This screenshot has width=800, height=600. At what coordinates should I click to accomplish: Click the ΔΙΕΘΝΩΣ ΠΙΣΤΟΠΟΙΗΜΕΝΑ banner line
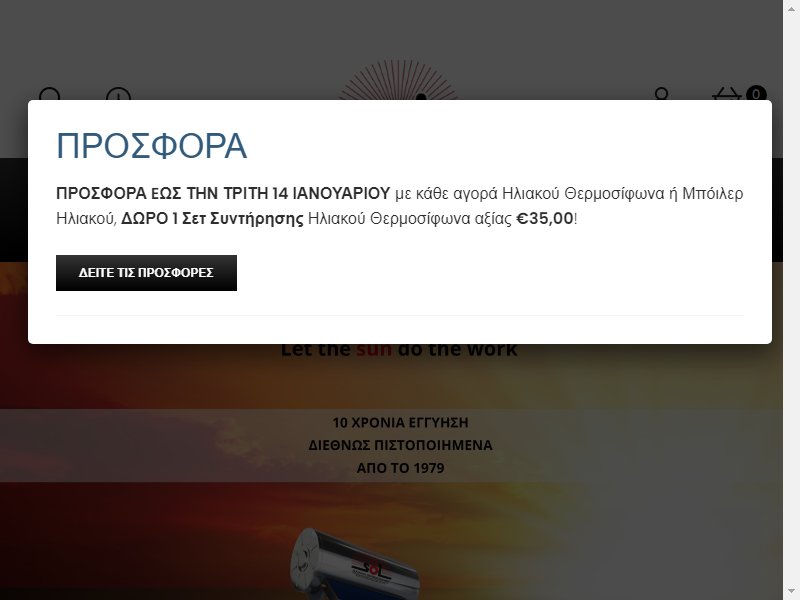coord(401,445)
